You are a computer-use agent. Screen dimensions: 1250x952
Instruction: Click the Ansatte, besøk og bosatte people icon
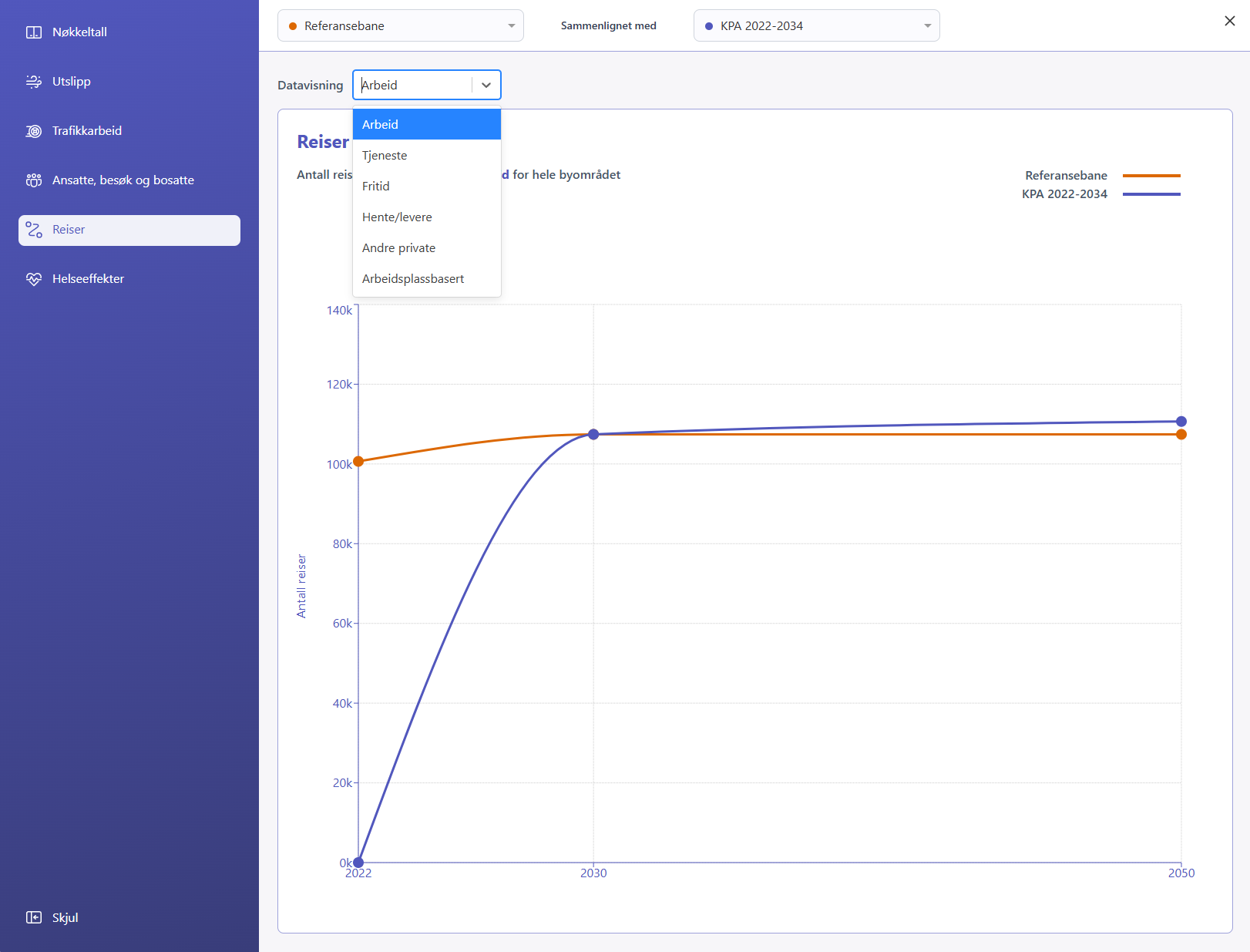click(34, 180)
